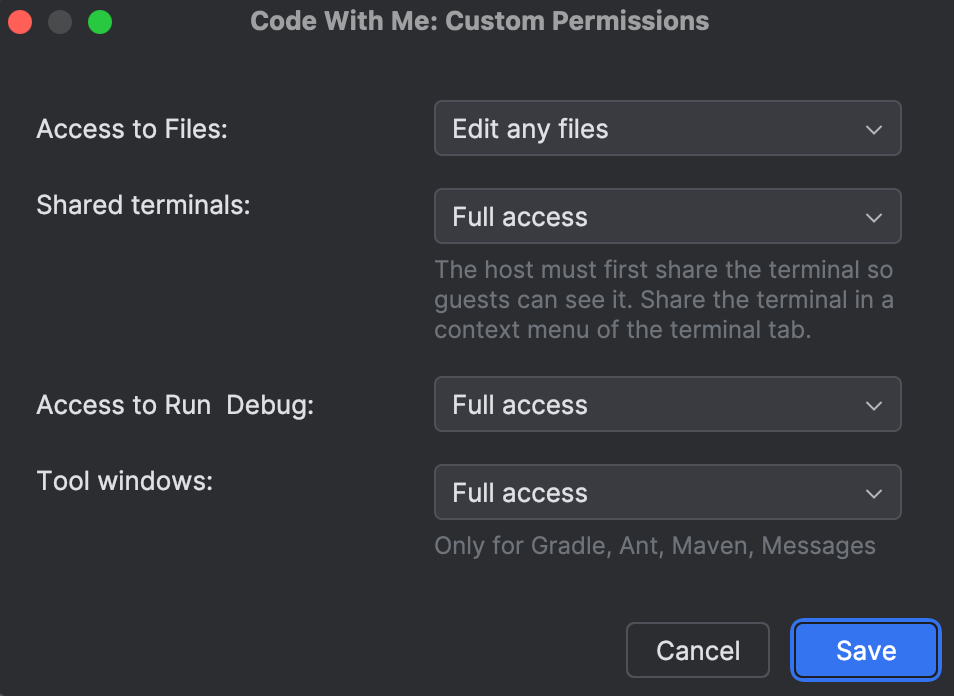Click the Access to Run Debug label
Viewport: 954px width, 696px height.
pos(174,404)
